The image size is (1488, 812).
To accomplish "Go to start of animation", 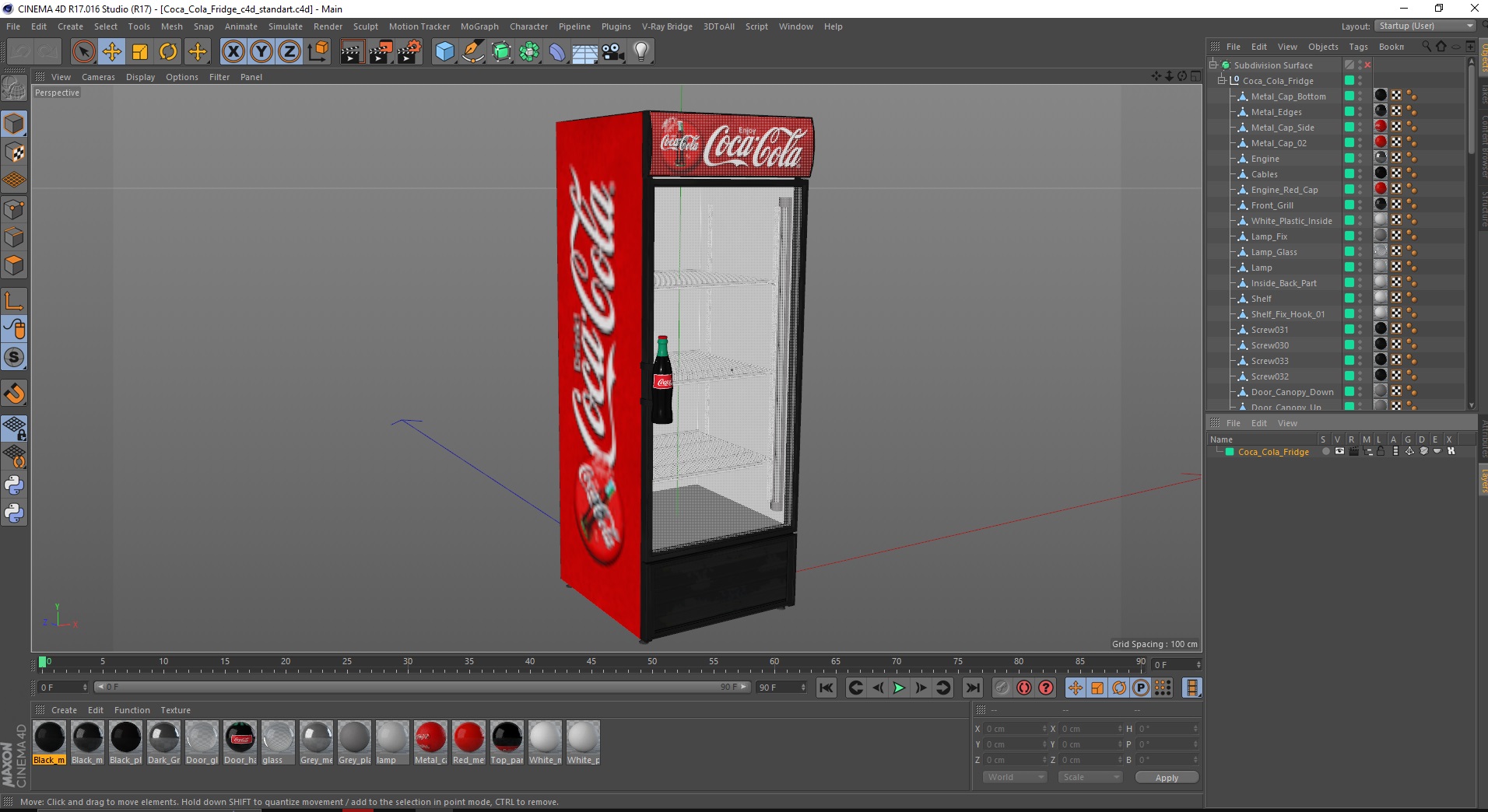I will 826,688.
